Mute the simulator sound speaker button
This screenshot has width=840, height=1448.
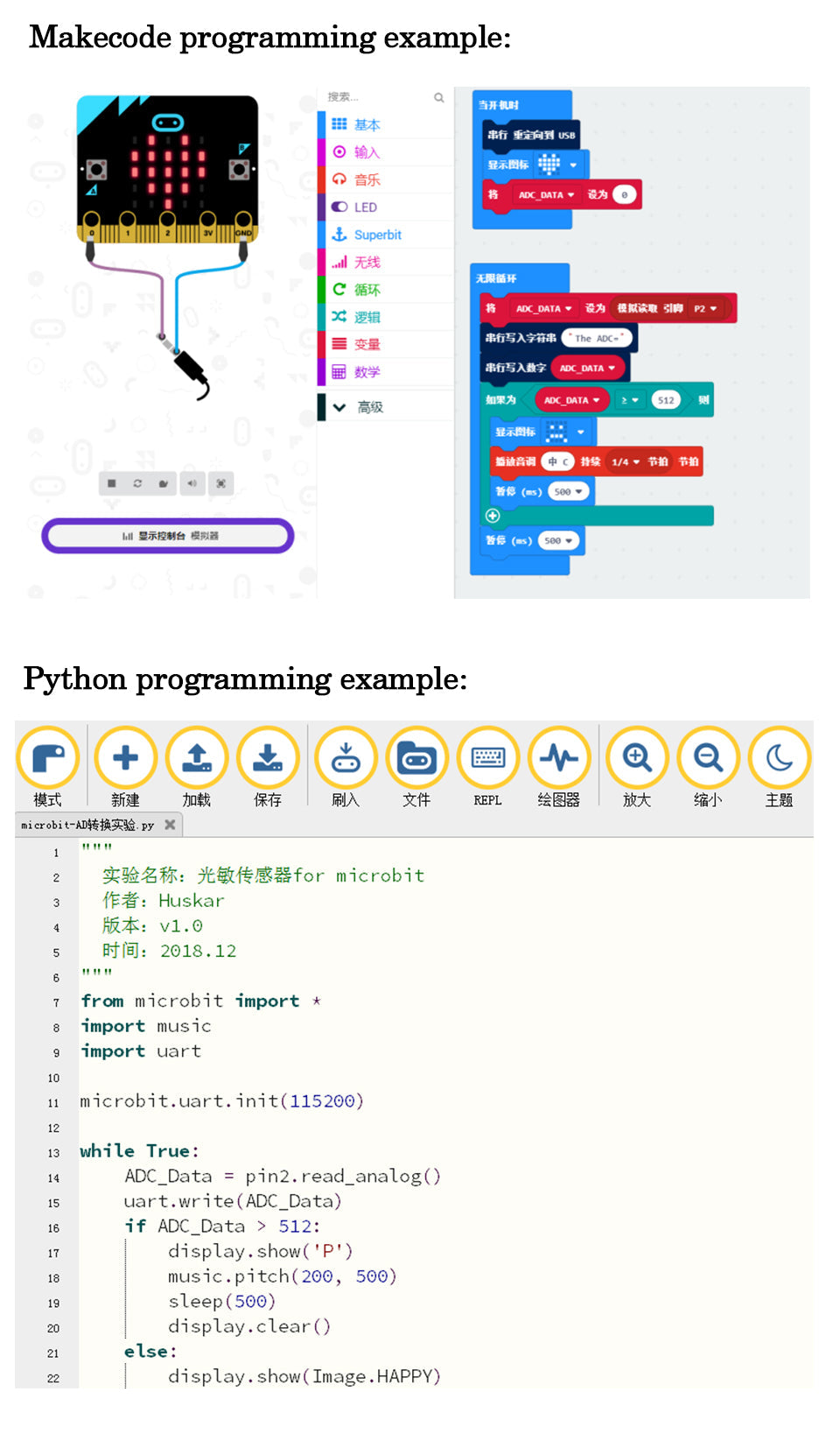point(192,483)
